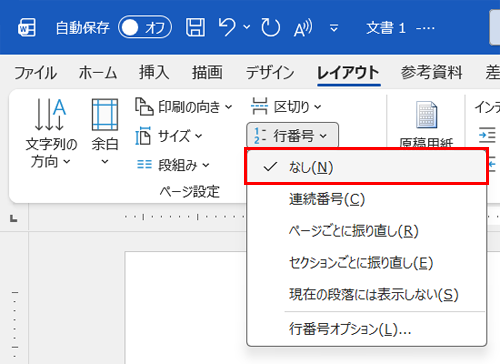Click the 行番号 line numbers icon
Image resolution: width=500 pixels, height=364 pixels.
[x=260, y=136]
